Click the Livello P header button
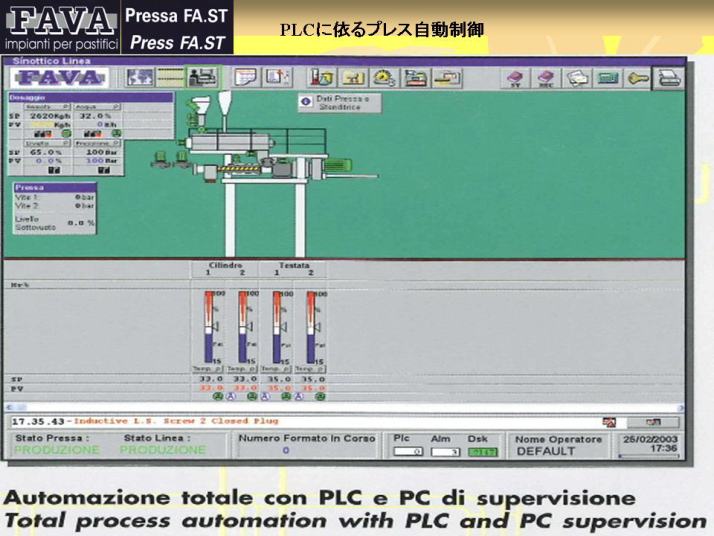 (x=47, y=143)
